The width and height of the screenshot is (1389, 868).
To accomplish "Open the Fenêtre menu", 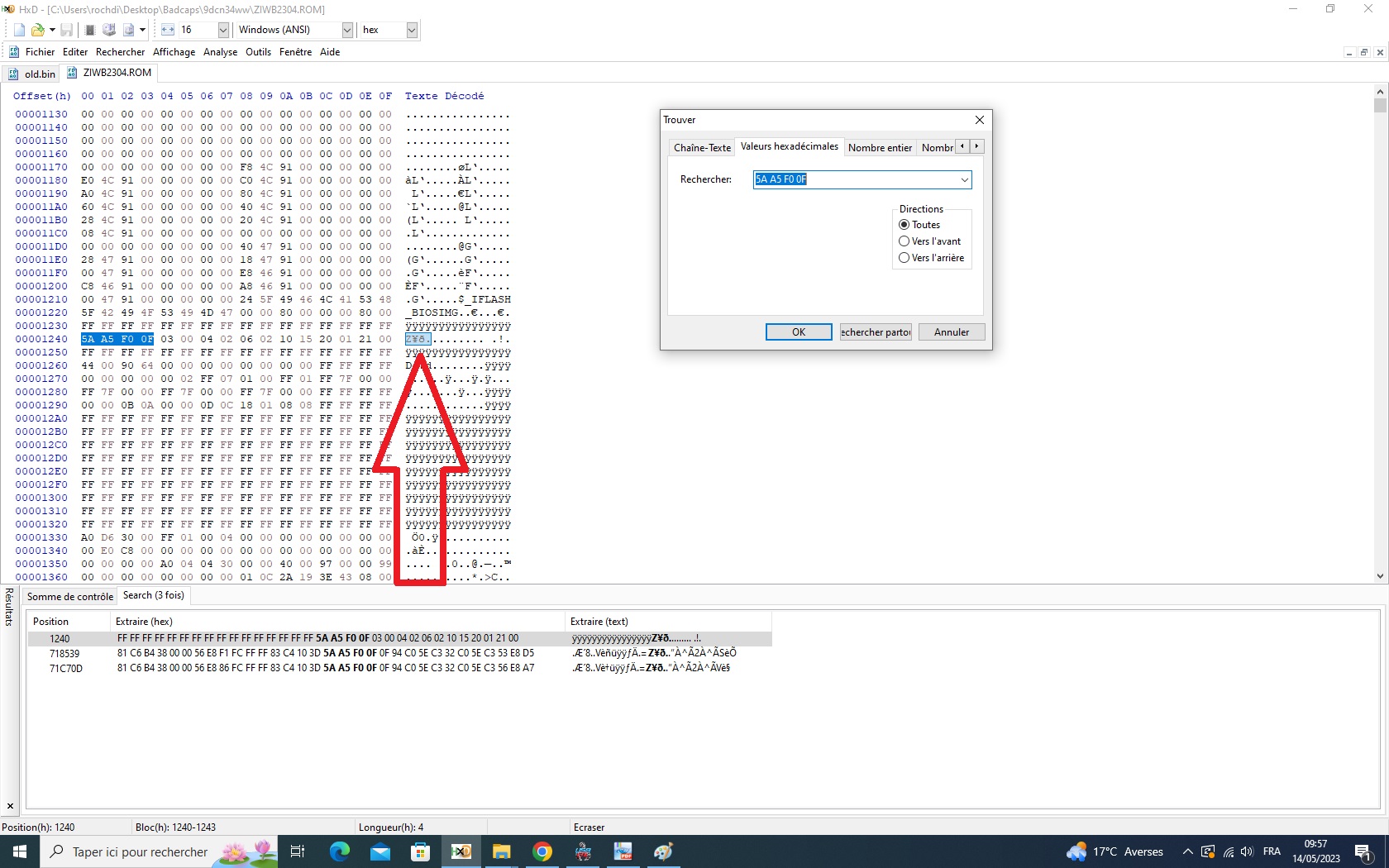I will tap(296, 52).
